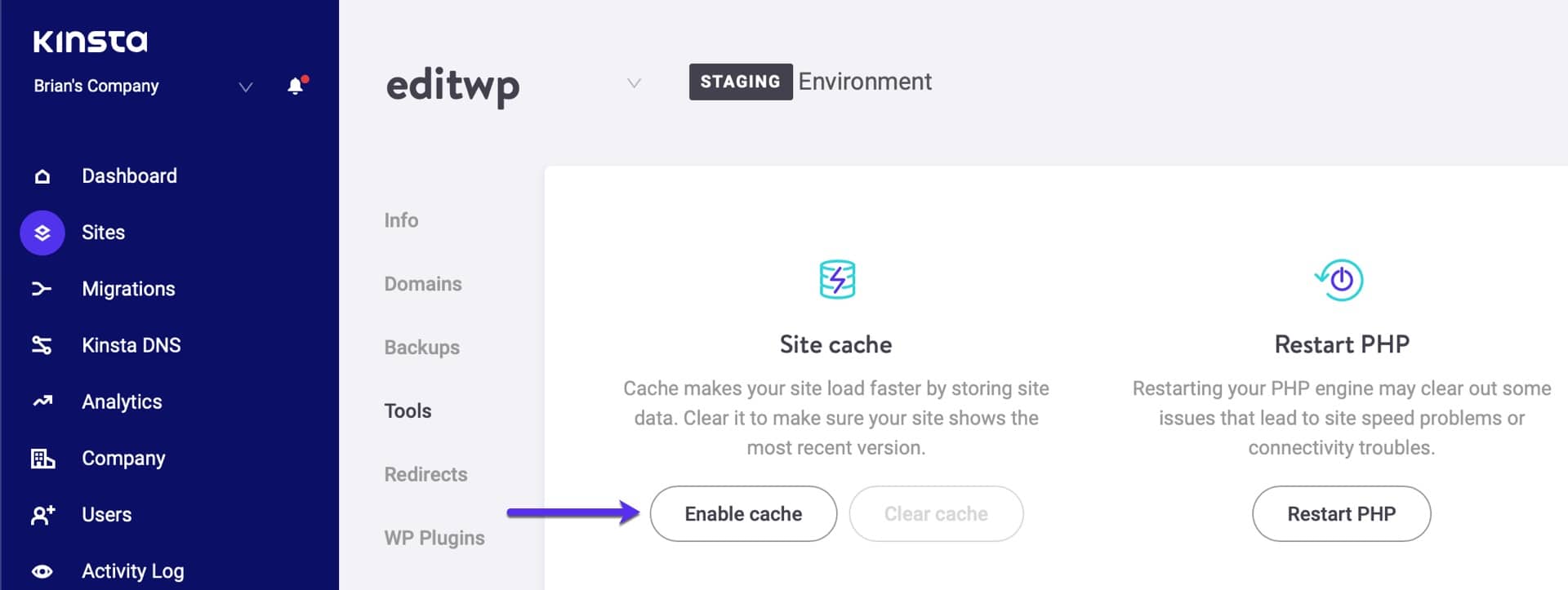Click the Kinsta logo
This screenshot has width=1568, height=590.
pyautogui.click(x=90, y=42)
